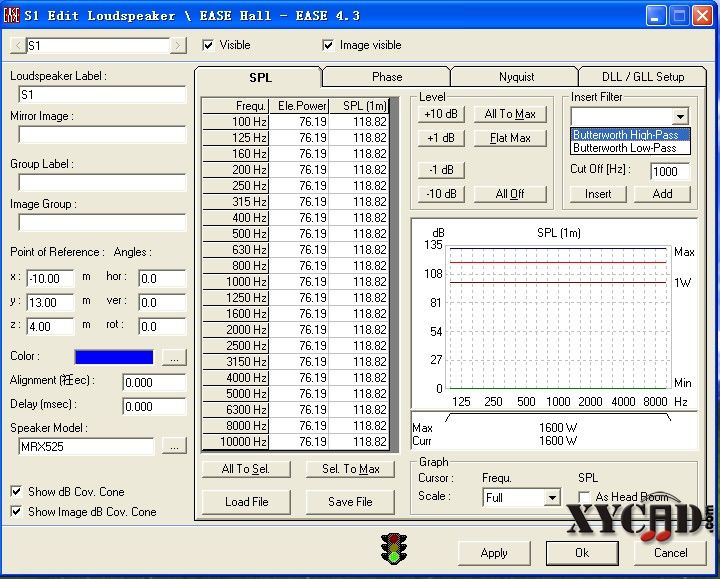
Task: Click the -1 dB level button
Action: tap(441, 170)
